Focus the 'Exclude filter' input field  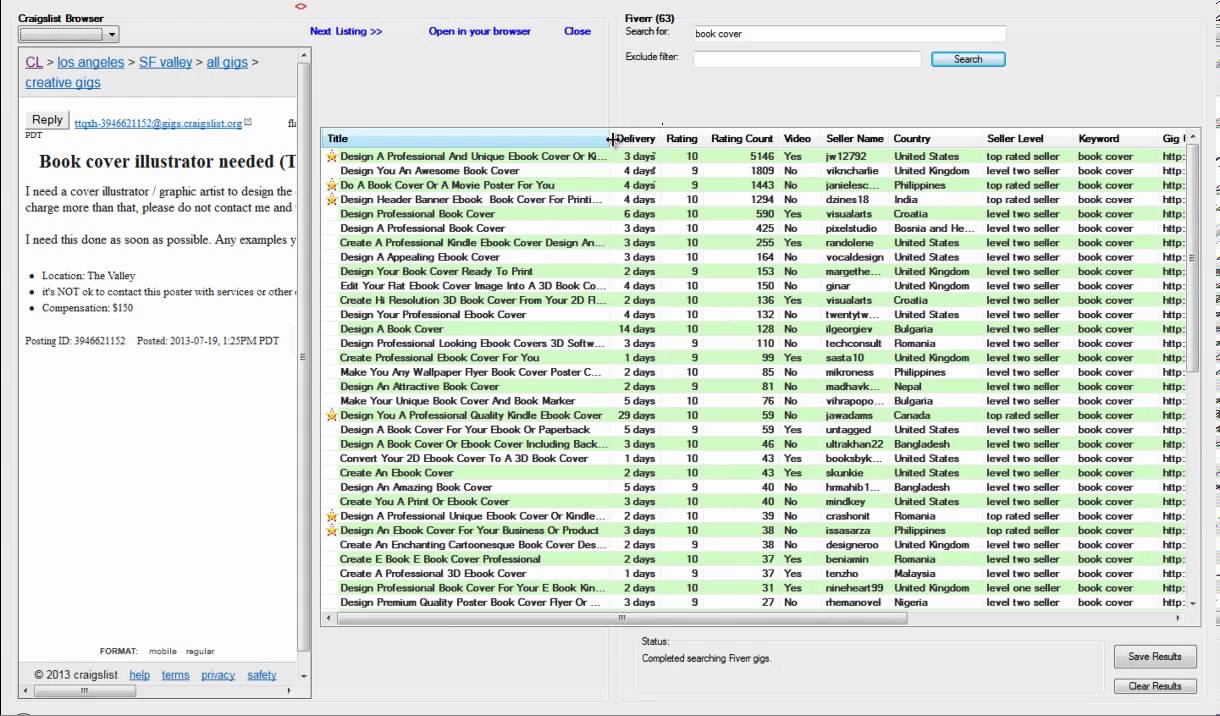807,59
